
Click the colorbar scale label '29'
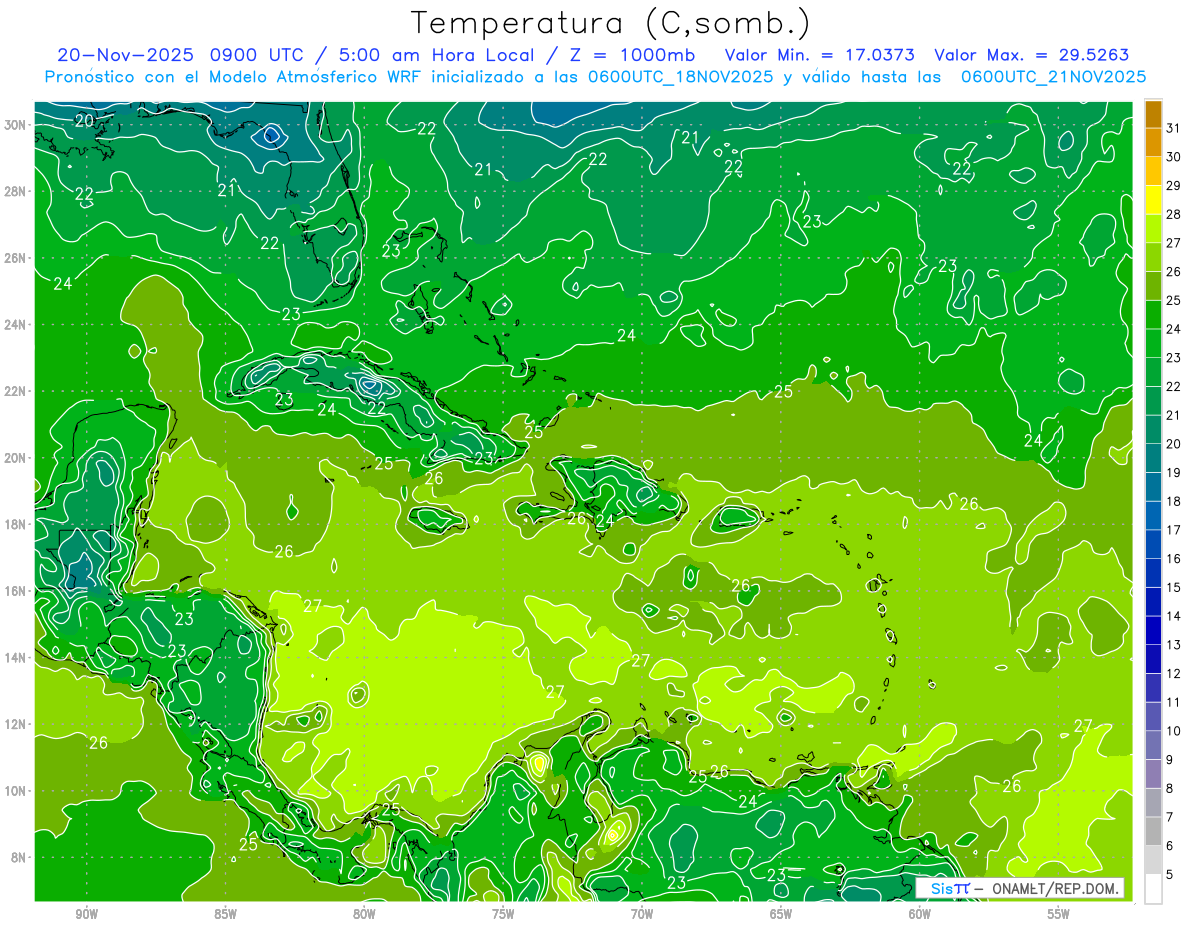(1174, 185)
